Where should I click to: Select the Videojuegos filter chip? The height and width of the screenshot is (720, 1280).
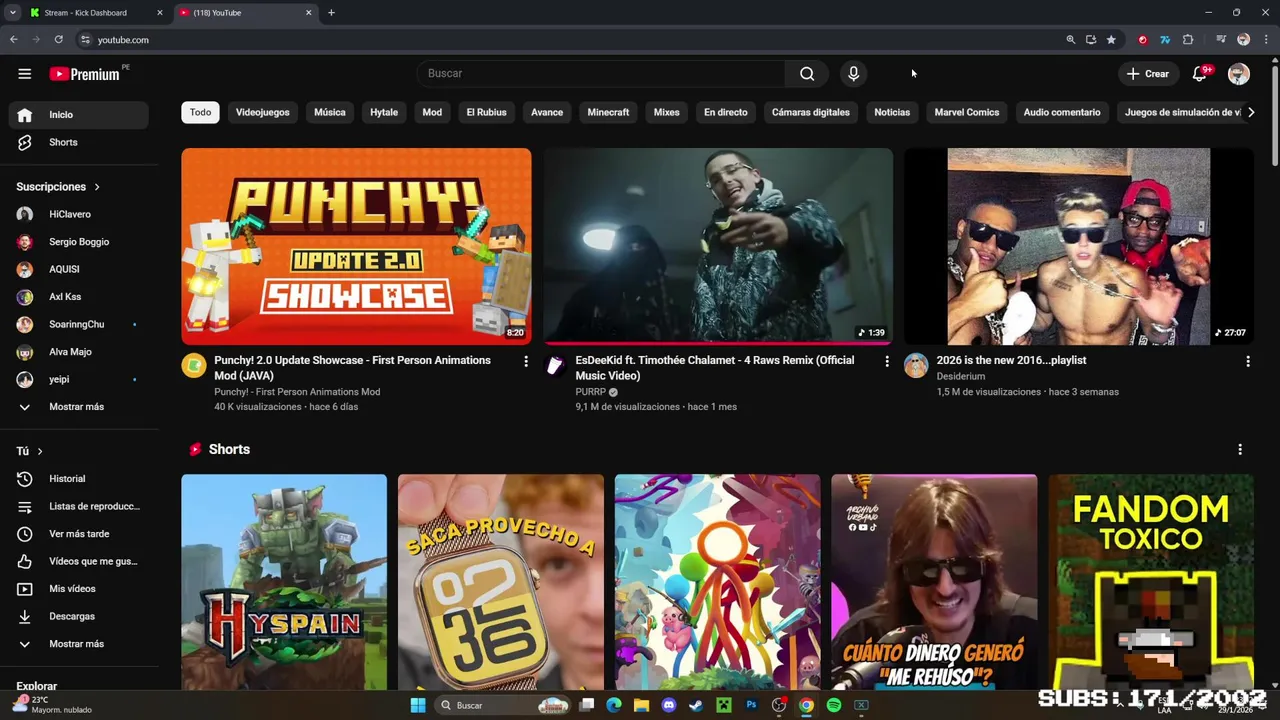coord(263,112)
